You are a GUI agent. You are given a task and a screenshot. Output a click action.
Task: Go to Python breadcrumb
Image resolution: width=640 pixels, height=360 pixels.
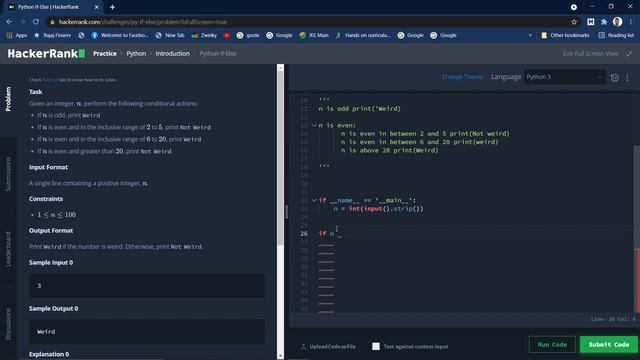point(136,53)
